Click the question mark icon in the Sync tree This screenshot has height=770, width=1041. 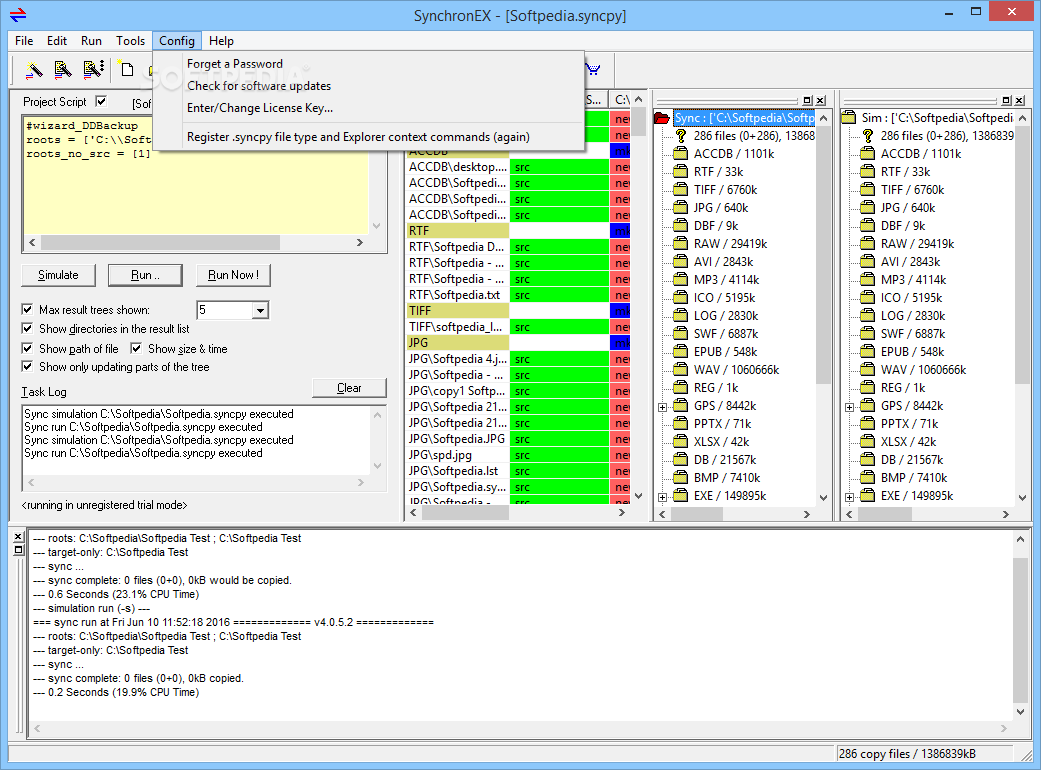(681, 135)
